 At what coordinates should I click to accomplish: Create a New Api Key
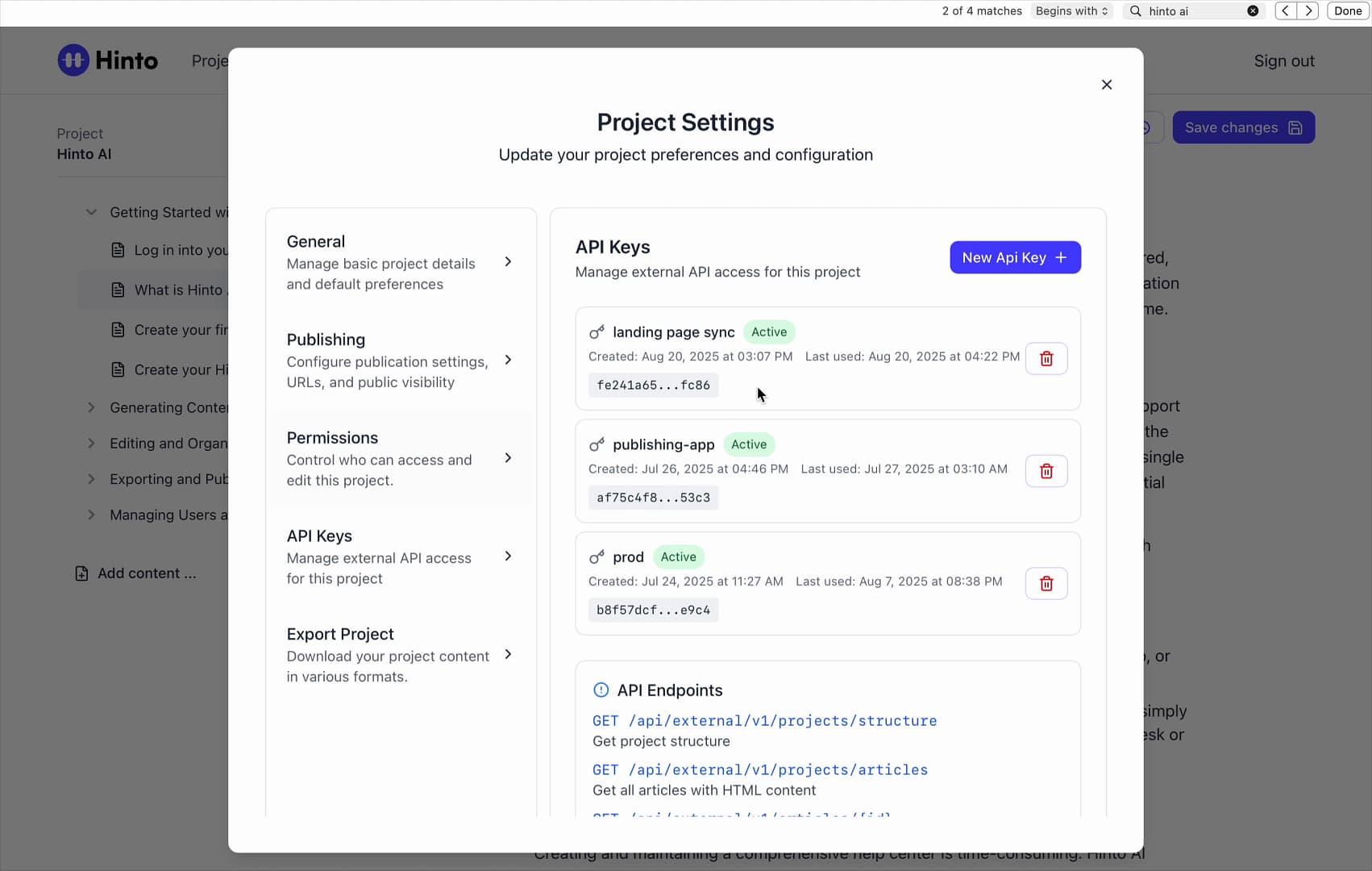pyautogui.click(x=1015, y=257)
